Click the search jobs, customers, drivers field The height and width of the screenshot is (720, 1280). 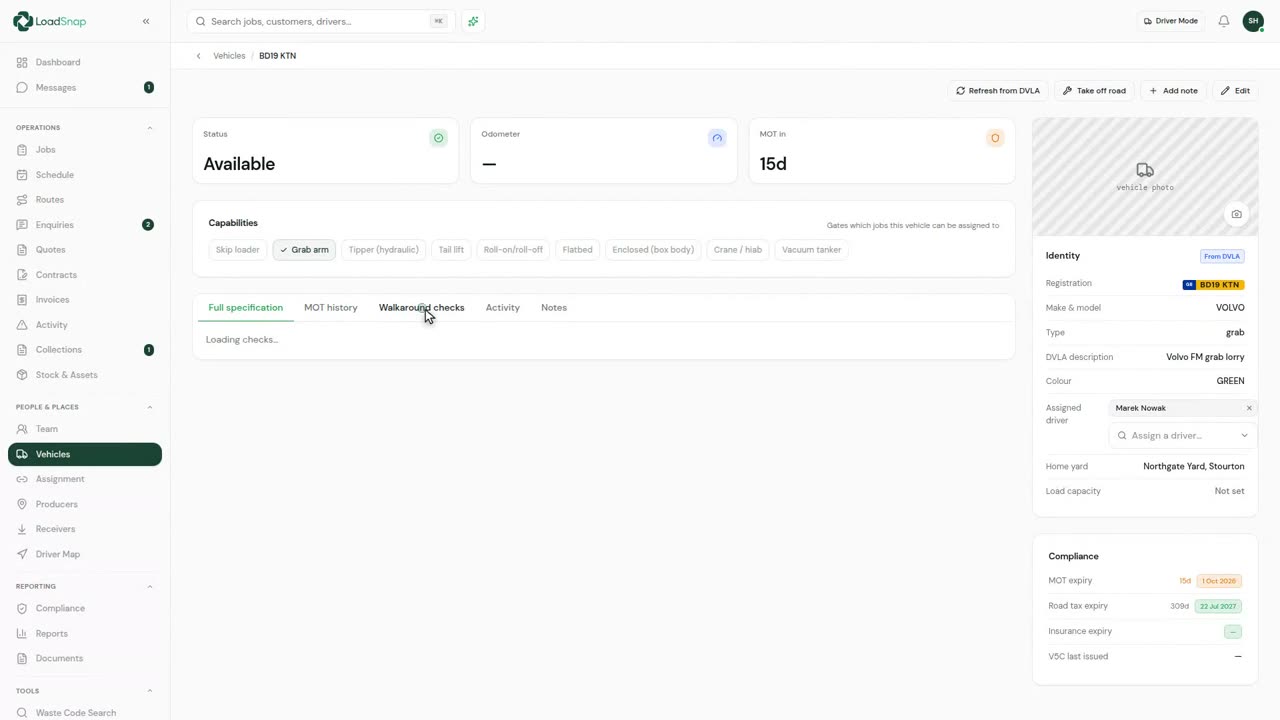pos(321,21)
